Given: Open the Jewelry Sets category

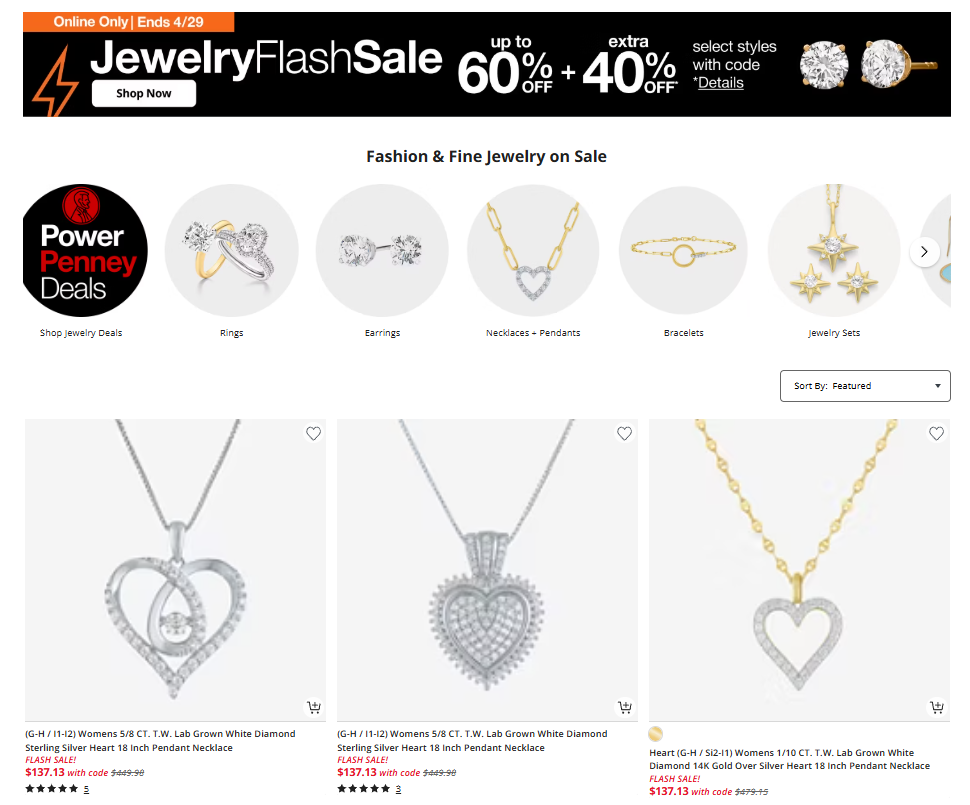Looking at the screenshot, I should 834,250.
